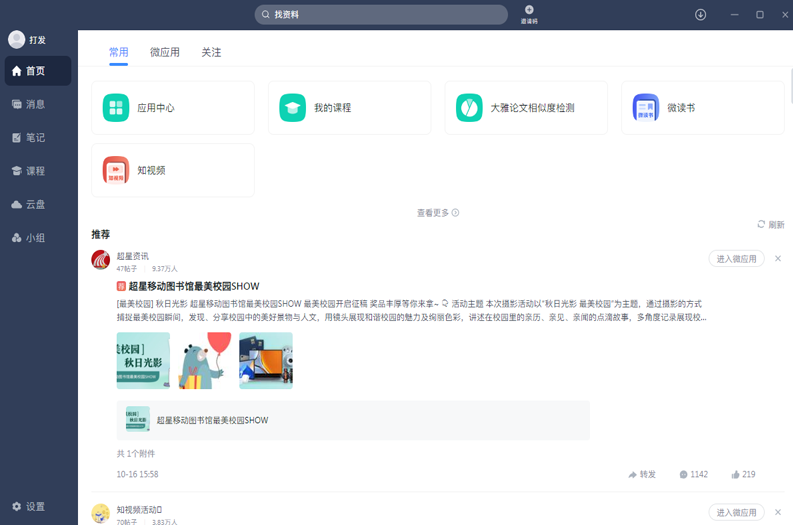
Task: Click the 邀请码 plus icon
Action: [x=529, y=10]
